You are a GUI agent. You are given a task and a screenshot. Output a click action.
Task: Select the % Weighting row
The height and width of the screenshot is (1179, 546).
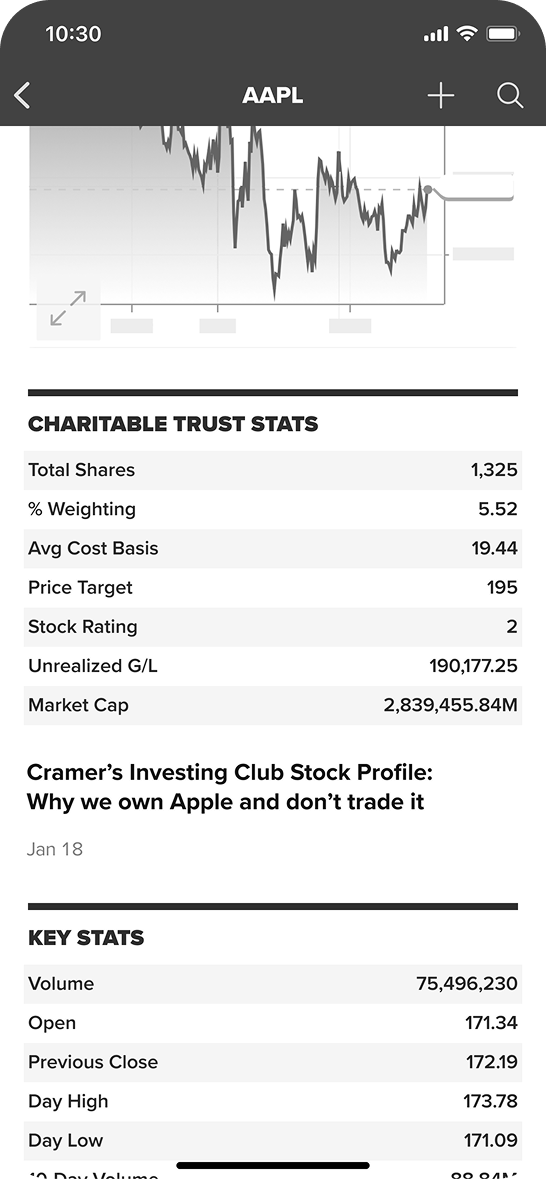pyautogui.click(x=273, y=509)
